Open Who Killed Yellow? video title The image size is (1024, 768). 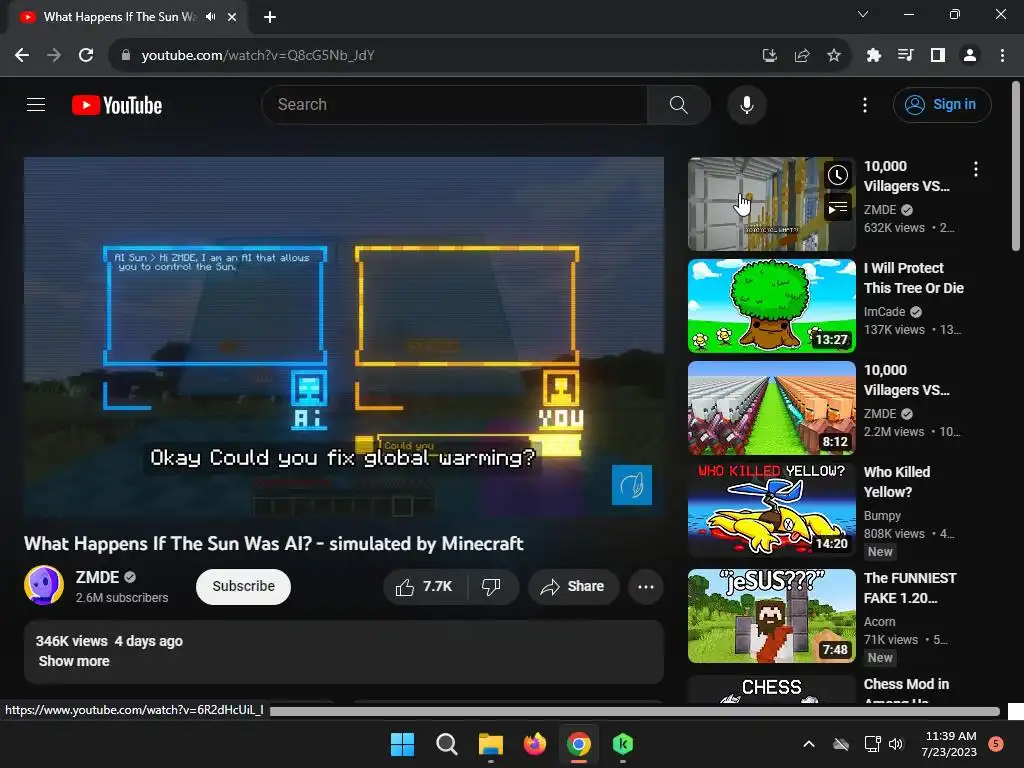[897, 482]
